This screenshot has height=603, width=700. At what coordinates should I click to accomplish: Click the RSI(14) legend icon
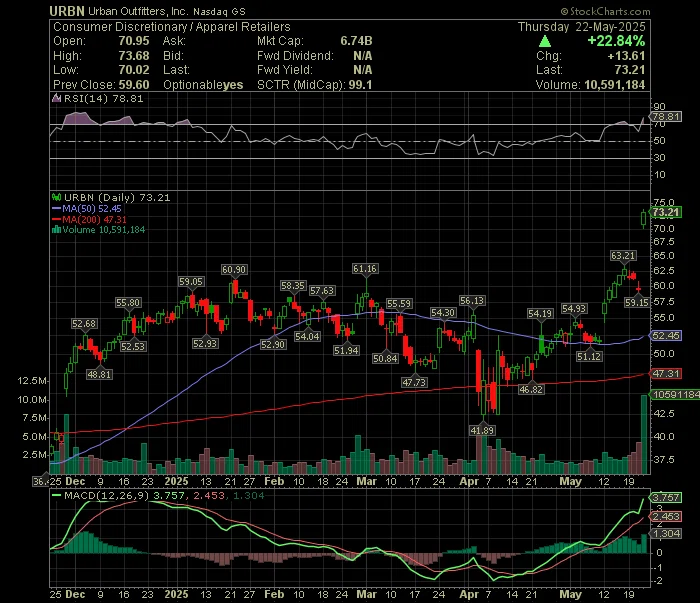pos(56,99)
